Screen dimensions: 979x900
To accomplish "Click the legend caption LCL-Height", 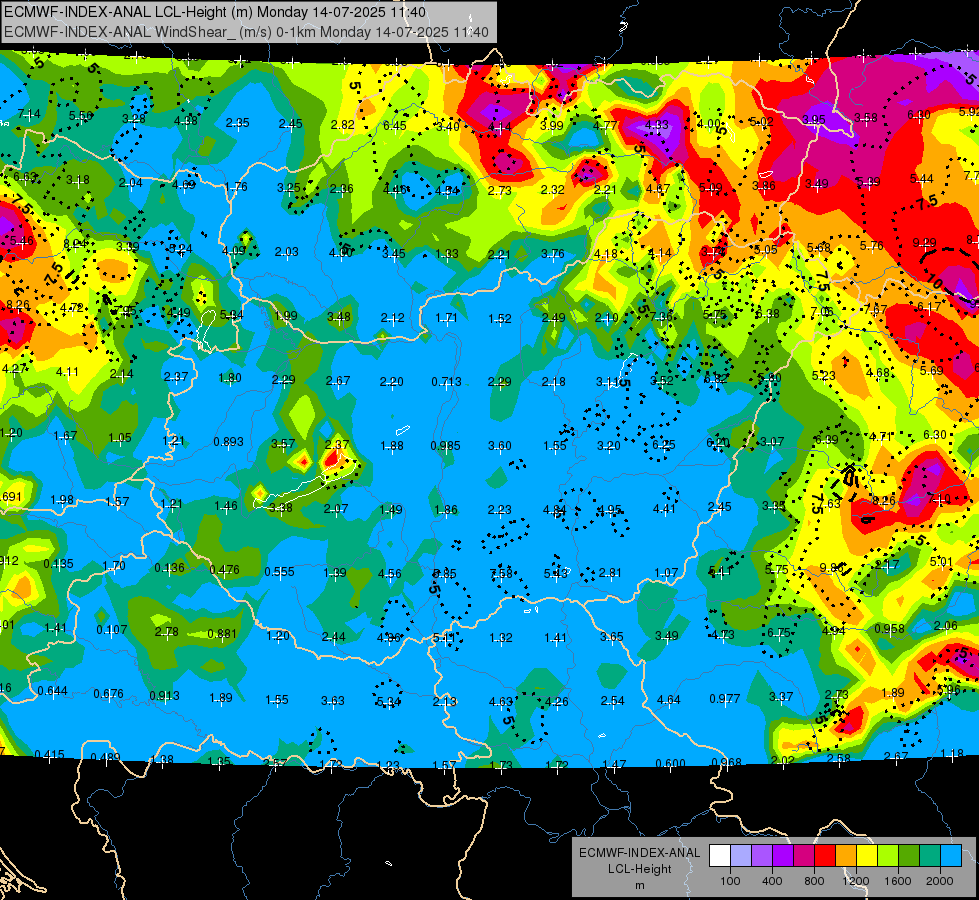I will [639, 869].
